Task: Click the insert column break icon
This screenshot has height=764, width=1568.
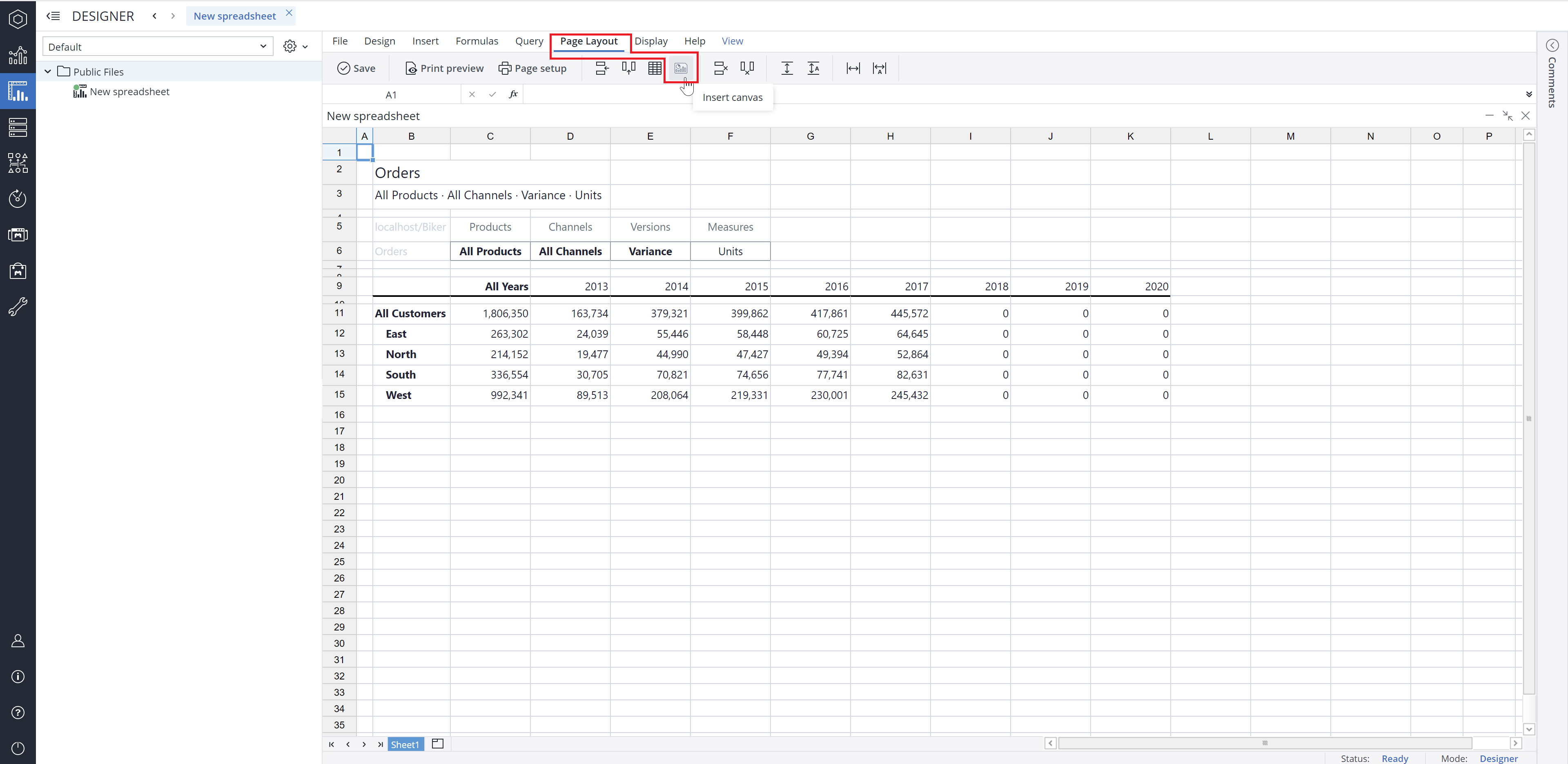Action: point(628,68)
